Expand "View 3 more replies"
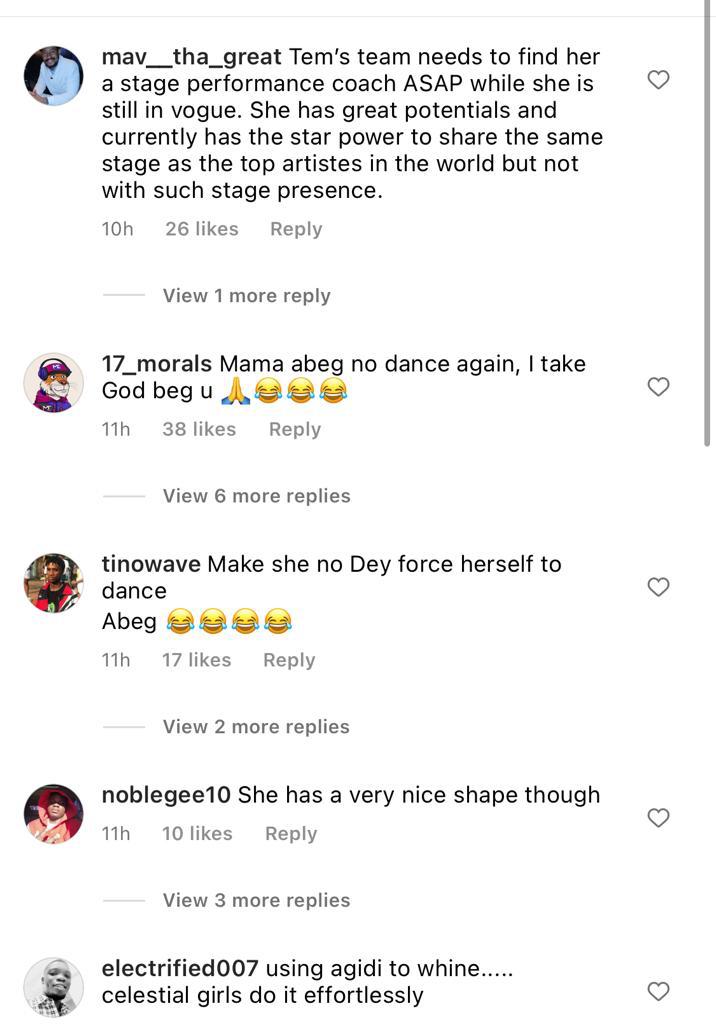The image size is (716, 1024). 256,900
